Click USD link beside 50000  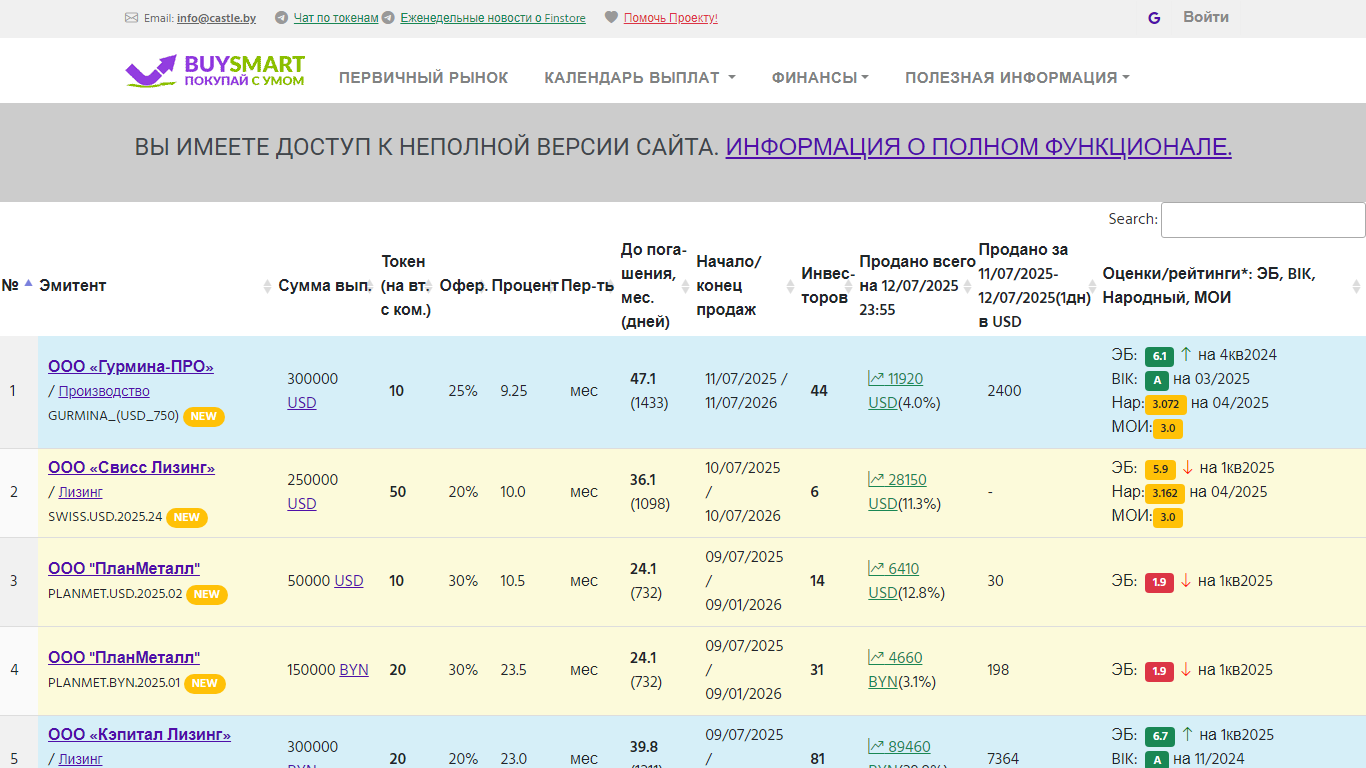[349, 581]
